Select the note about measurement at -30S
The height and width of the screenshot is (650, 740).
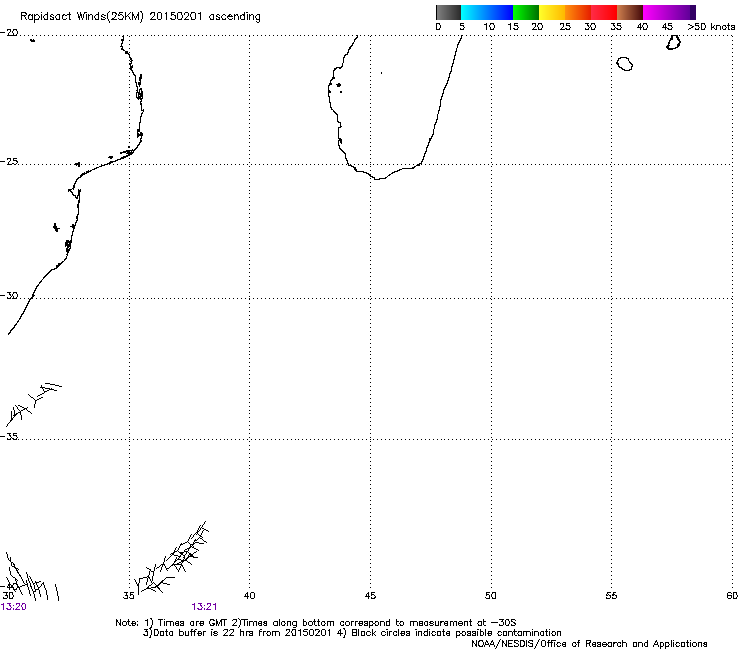[378, 623]
